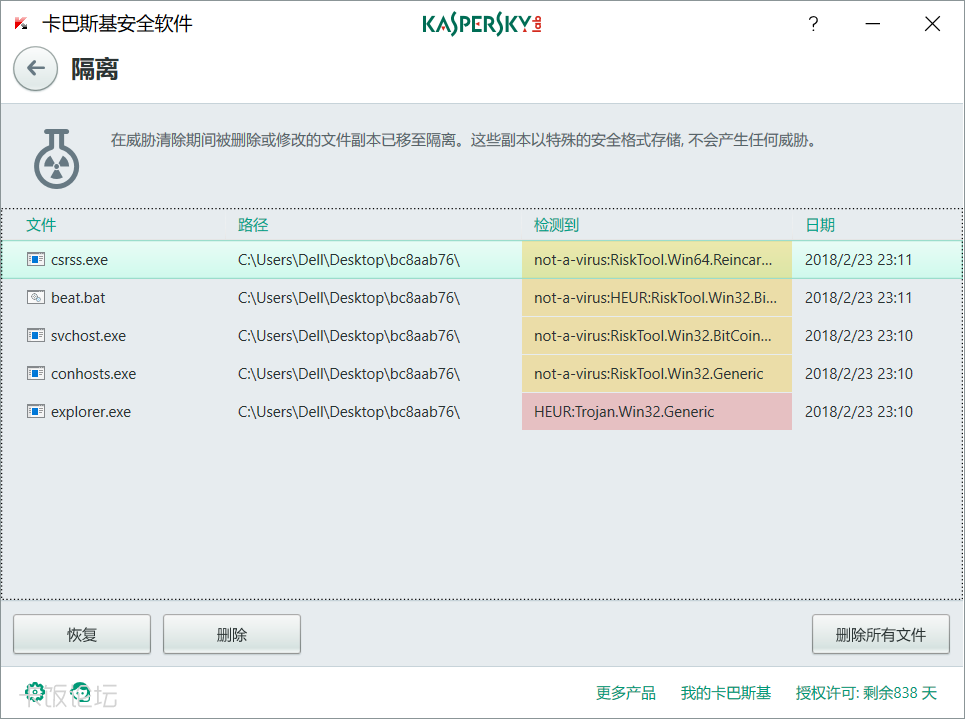Click 删除所有文件 to delete all files
The height and width of the screenshot is (719, 965).
[x=880, y=634]
